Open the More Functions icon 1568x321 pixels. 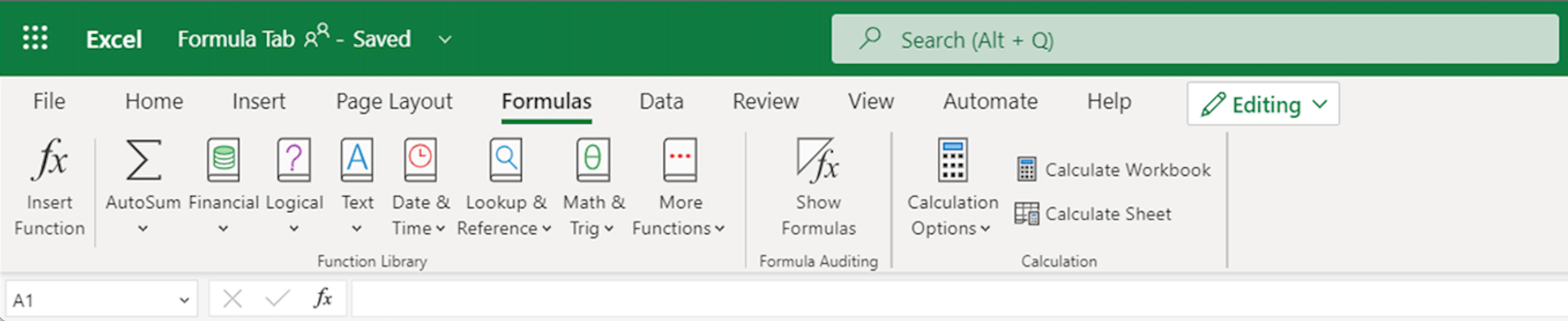coord(680,159)
